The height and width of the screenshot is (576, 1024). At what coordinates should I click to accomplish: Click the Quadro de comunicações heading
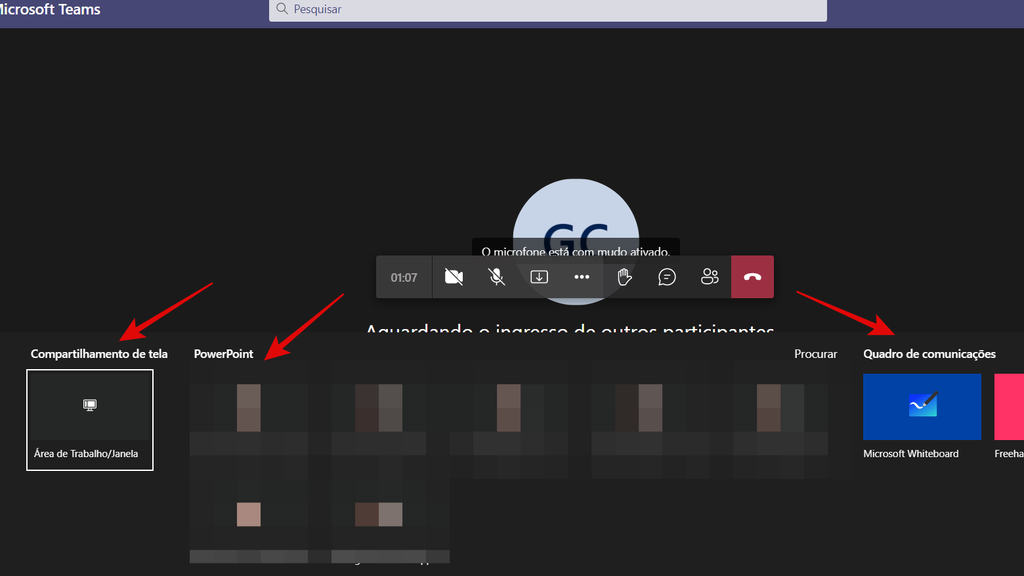click(929, 353)
